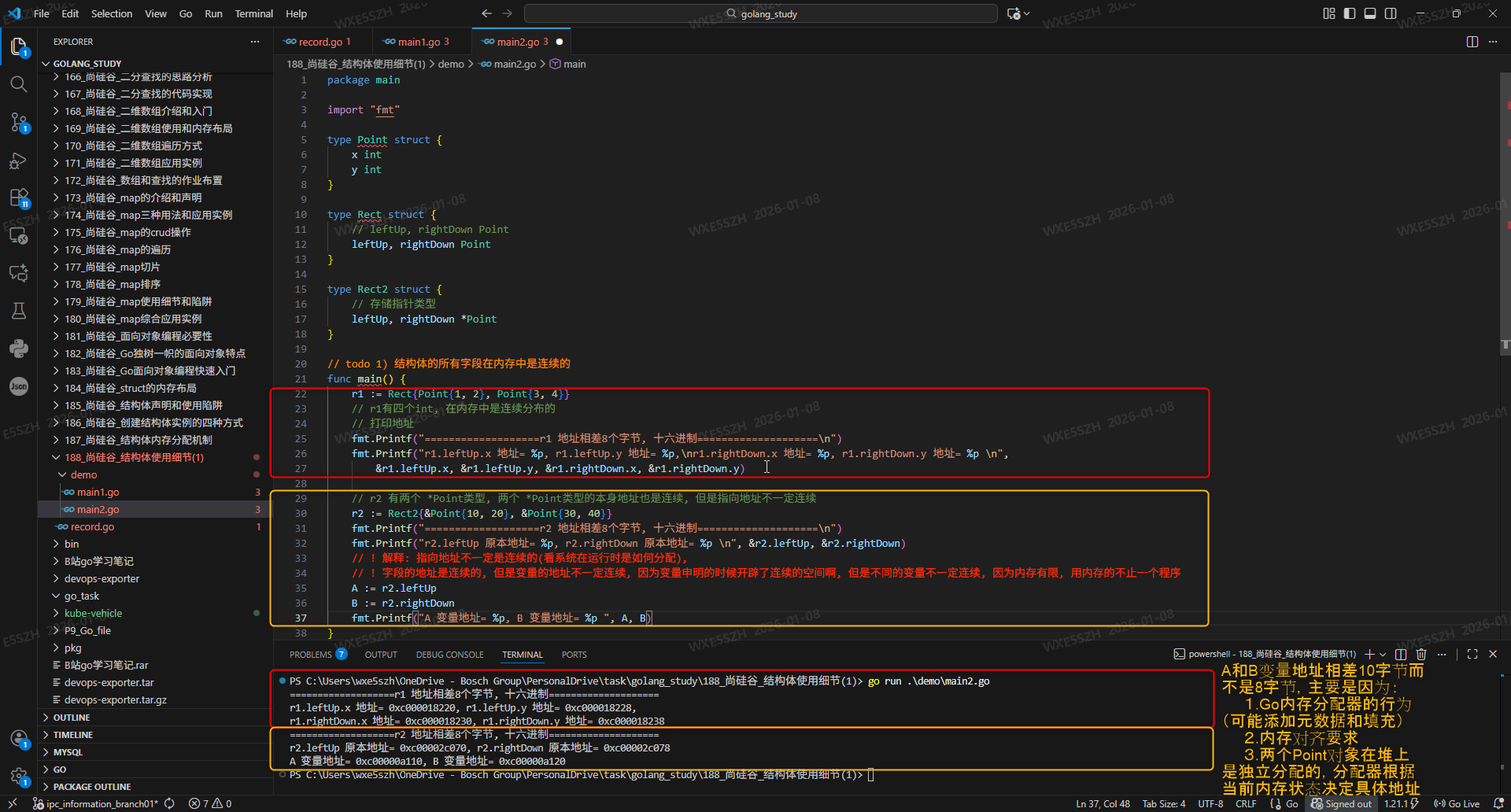Open main1.go in the Explorer tree
Image resolution: width=1511 pixels, height=812 pixels.
tap(154, 492)
